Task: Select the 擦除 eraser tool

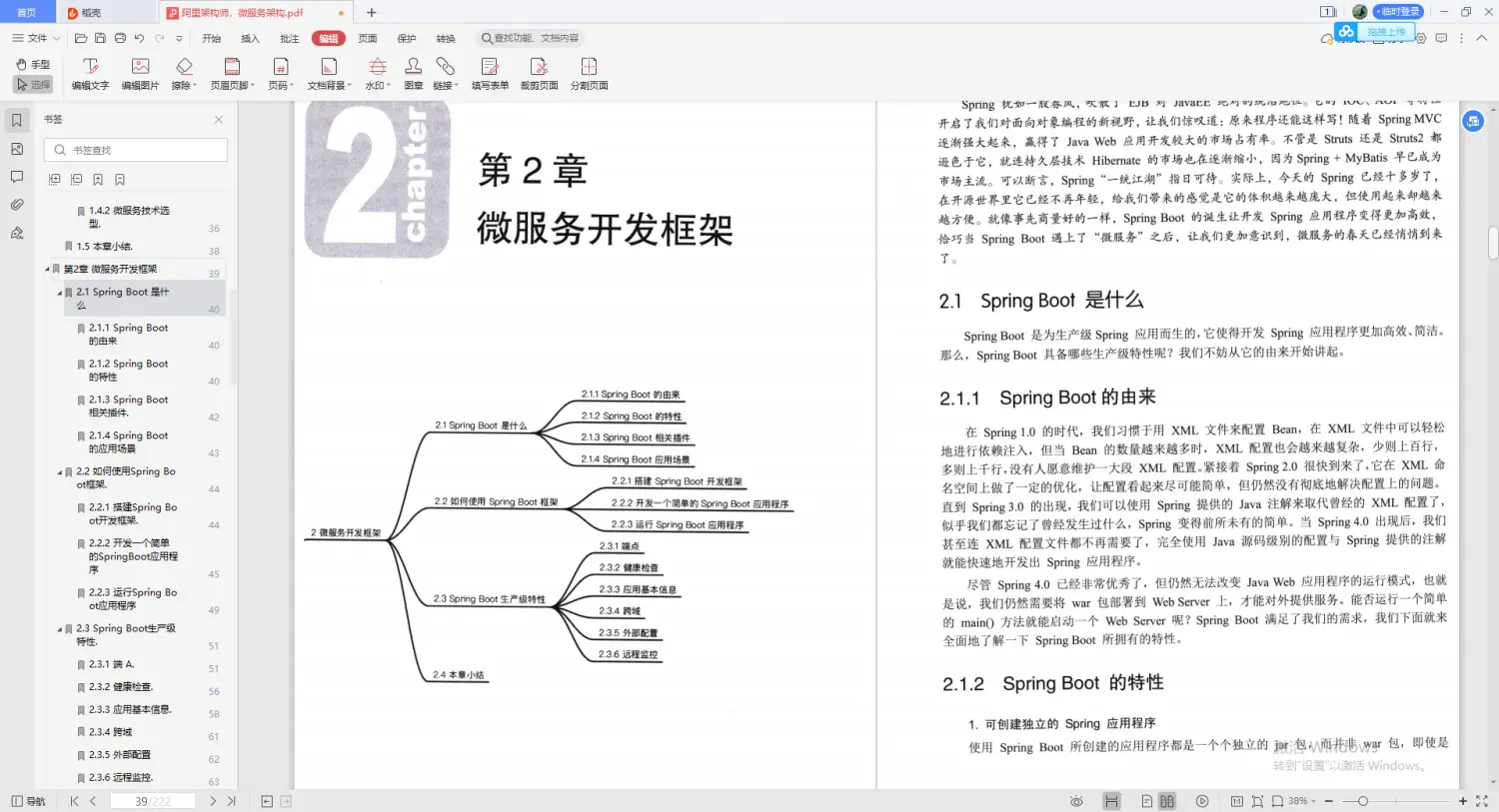Action: click(184, 74)
